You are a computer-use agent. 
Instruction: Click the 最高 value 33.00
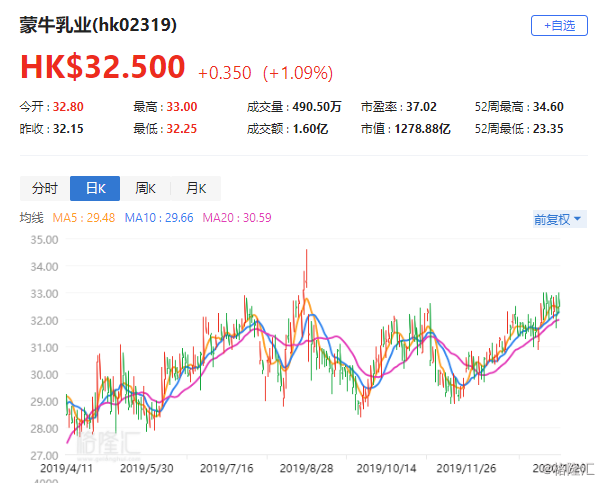[x=182, y=107]
